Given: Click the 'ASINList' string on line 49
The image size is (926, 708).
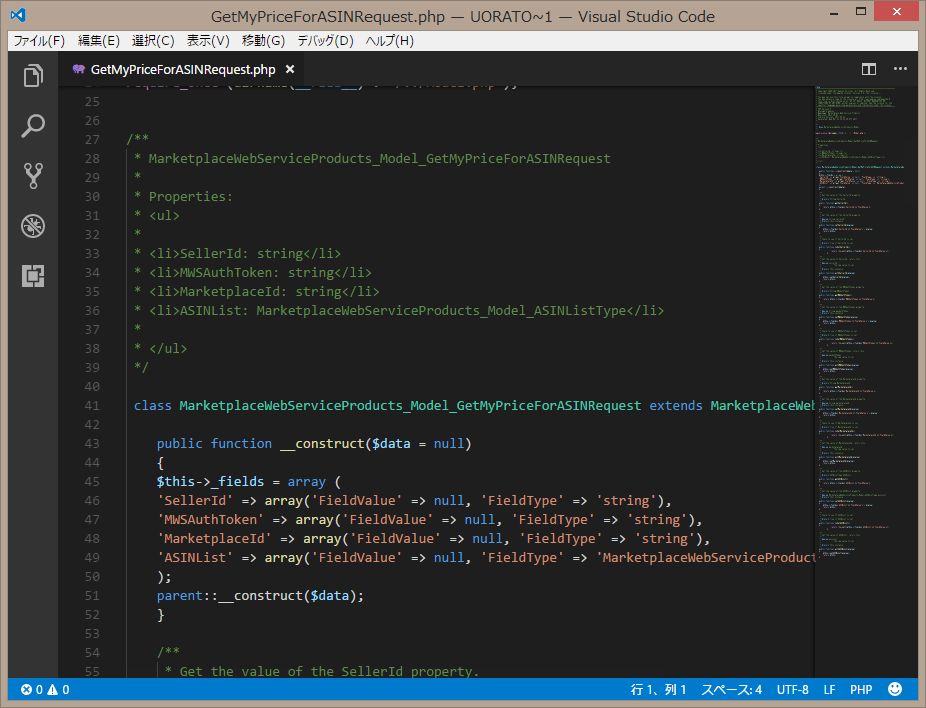Looking at the screenshot, I should pyautogui.click(x=195, y=557).
